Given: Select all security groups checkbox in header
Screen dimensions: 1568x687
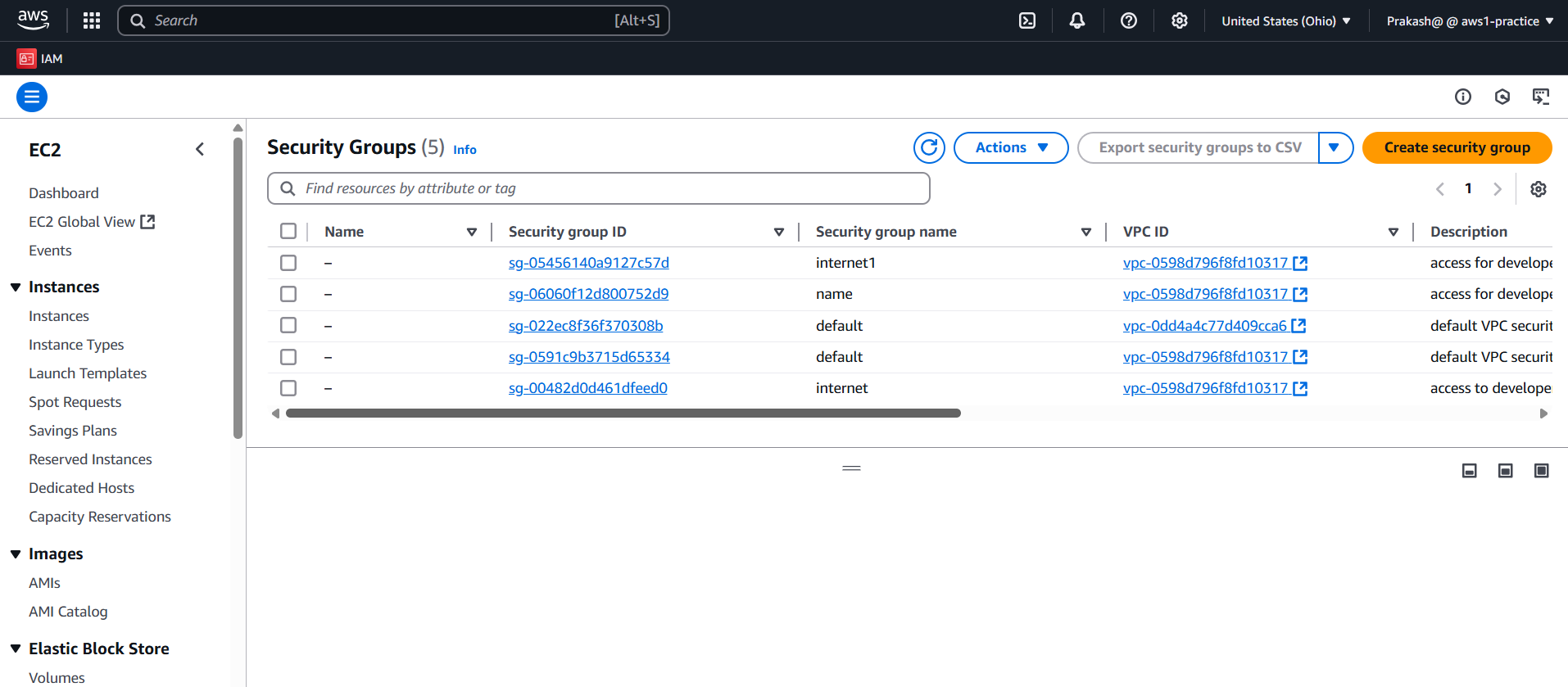Looking at the screenshot, I should pos(288,231).
